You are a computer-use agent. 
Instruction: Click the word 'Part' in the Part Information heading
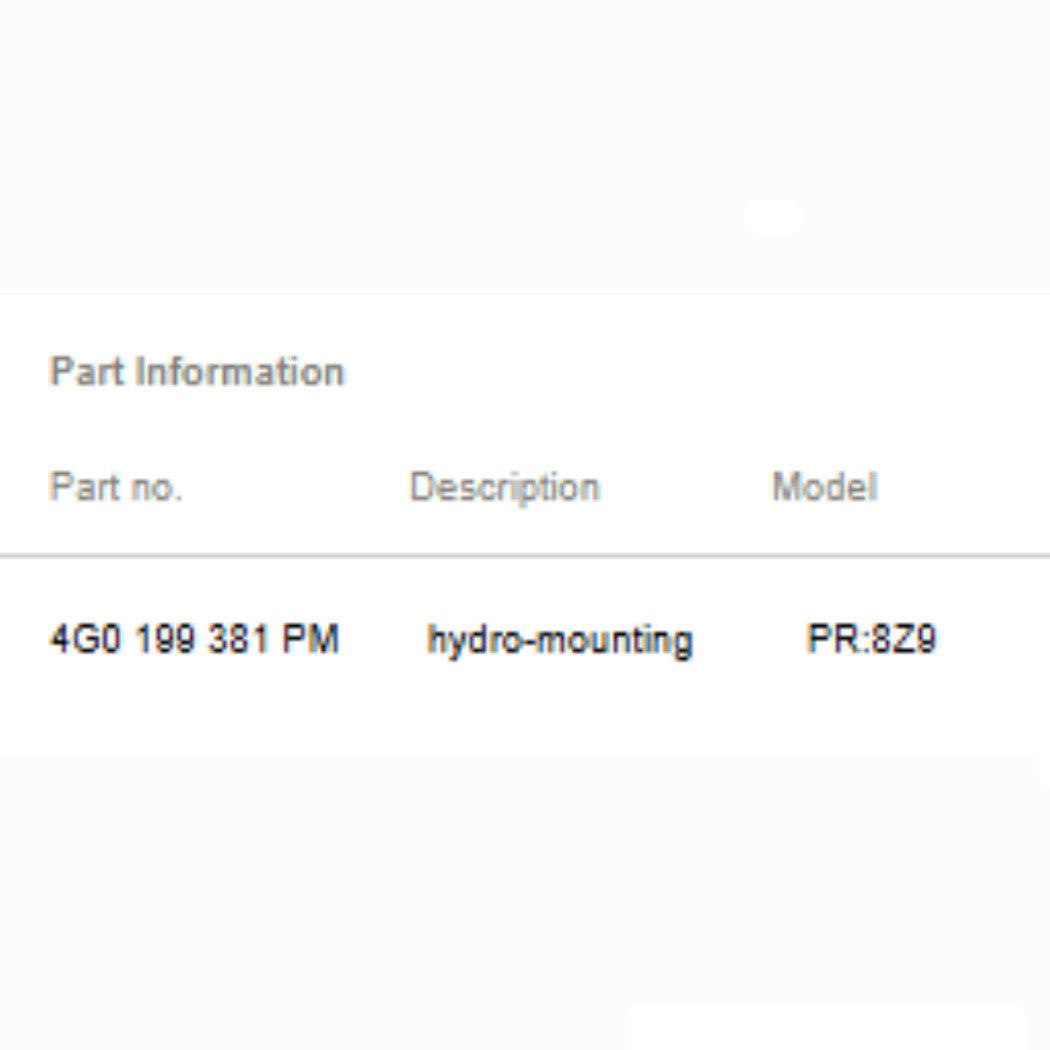pos(87,371)
